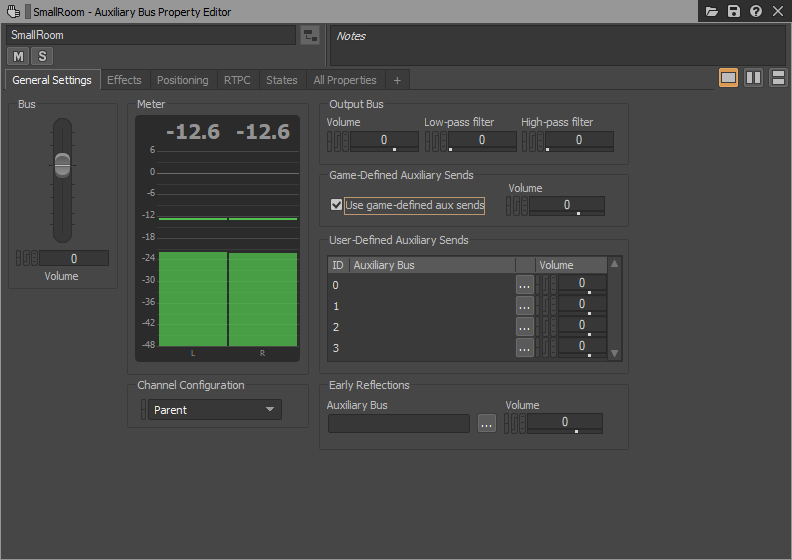The width and height of the screenshot is (792, 560).
Task: Click the left channel meter bar
Action: 193,299
